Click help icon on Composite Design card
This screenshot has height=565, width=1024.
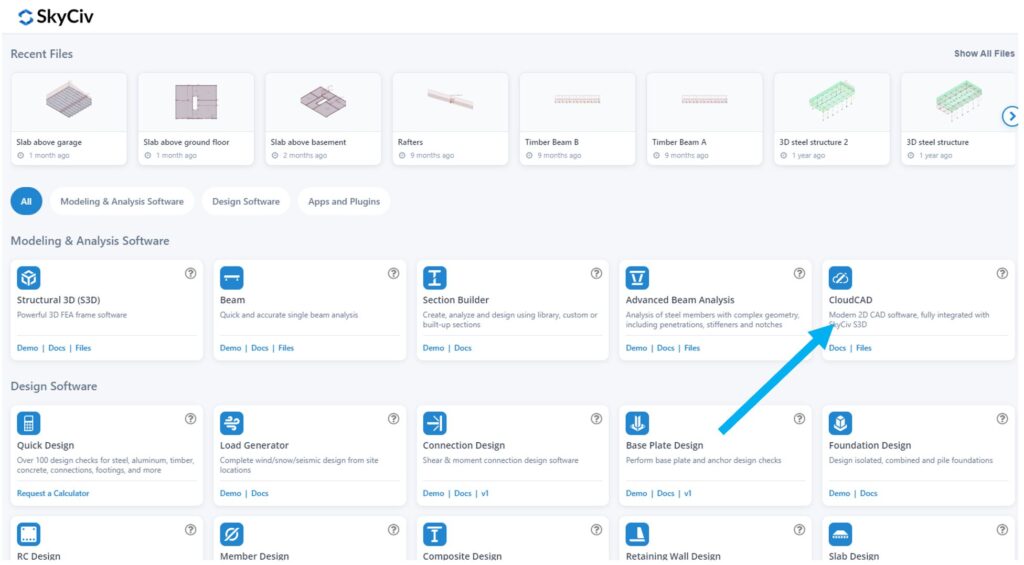click(x=596, y=530)
